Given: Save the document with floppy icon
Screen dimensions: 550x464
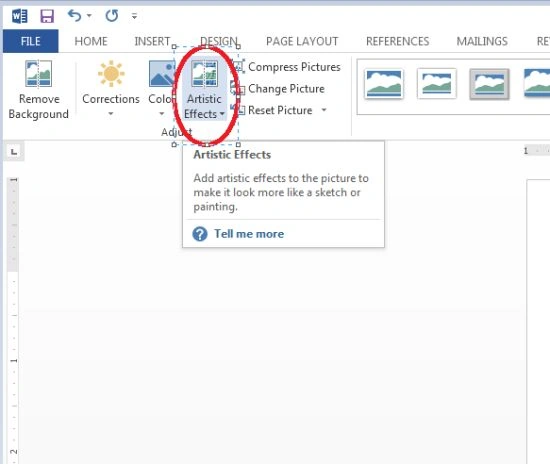Looking at the screenshot, I should (47, 16).
